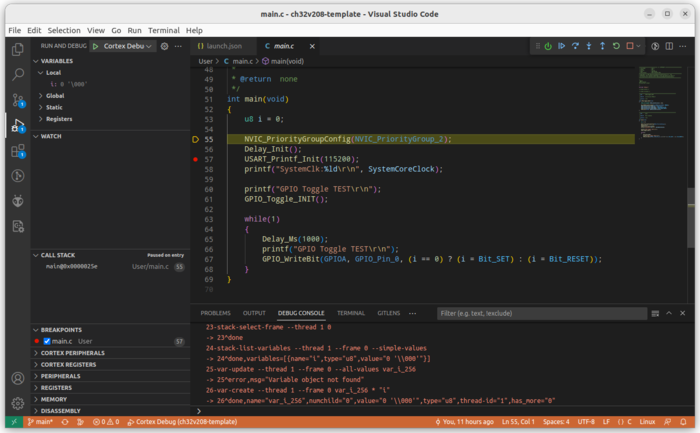Open the Search view in activity bar
The image size is (700, 433).
coord(18,74)
